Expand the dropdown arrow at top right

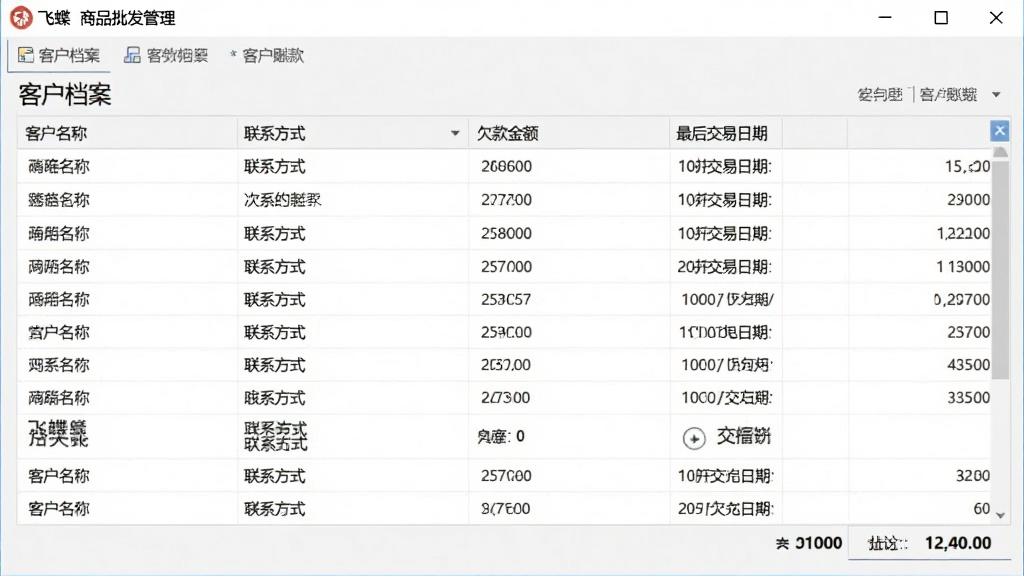[x=996, y=95]
